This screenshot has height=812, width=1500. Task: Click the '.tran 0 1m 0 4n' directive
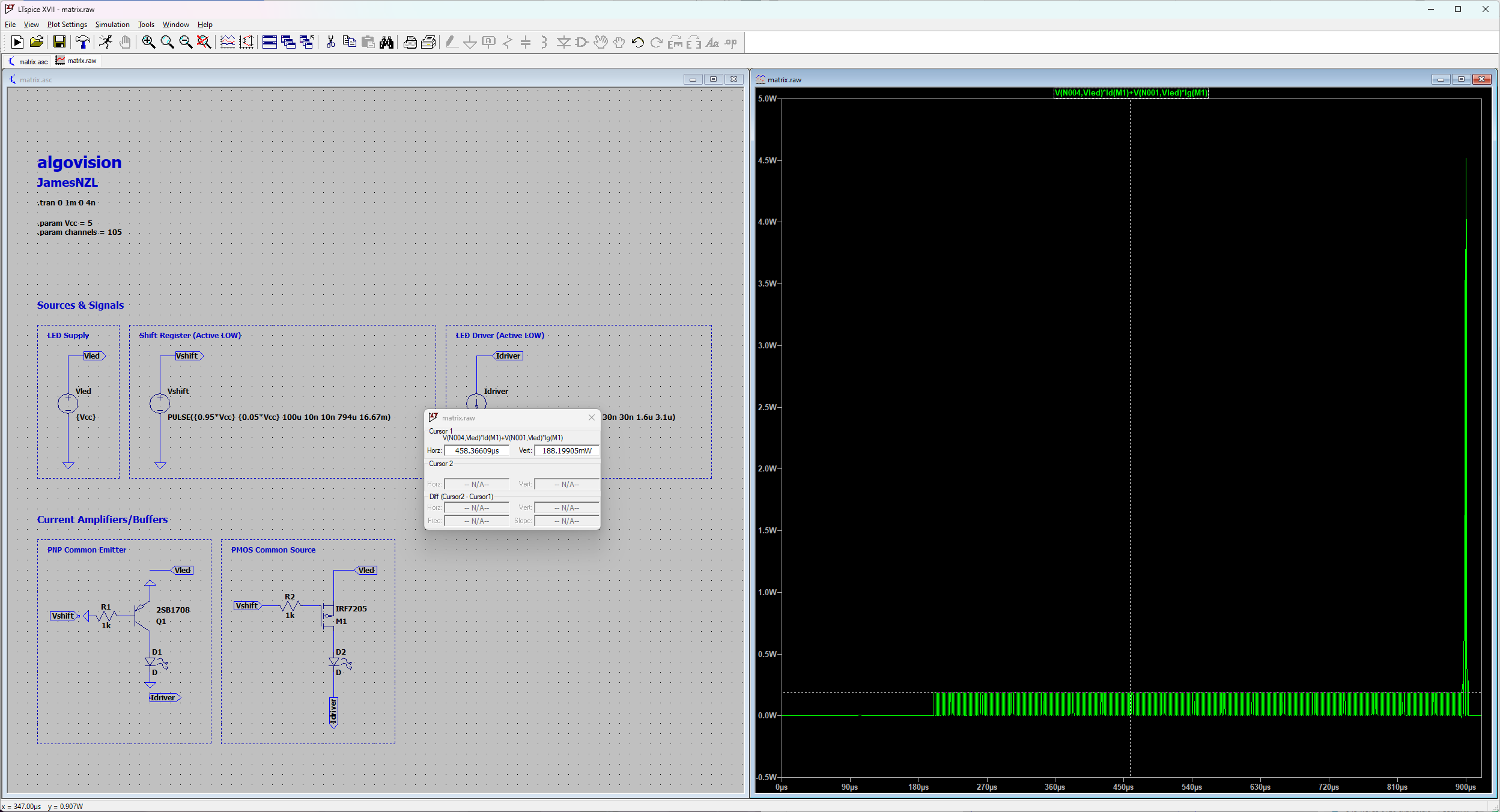tap(66, 202)
